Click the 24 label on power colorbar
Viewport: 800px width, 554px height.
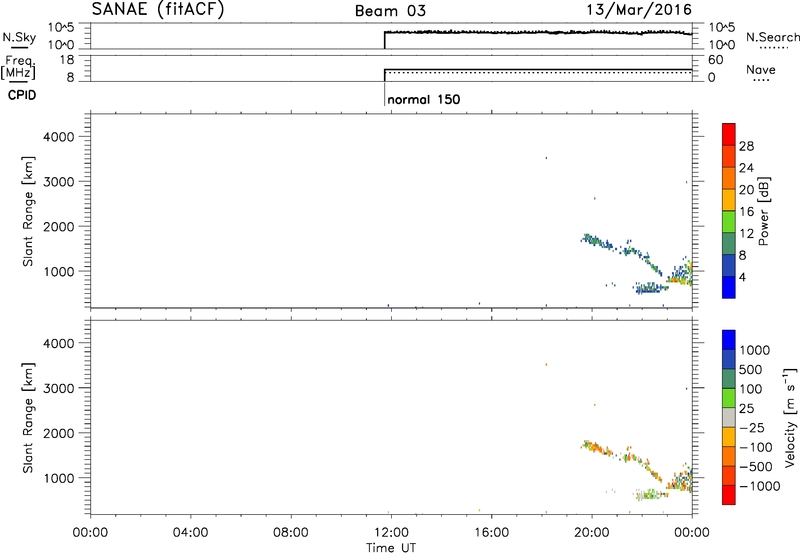(x=746, y=168)
